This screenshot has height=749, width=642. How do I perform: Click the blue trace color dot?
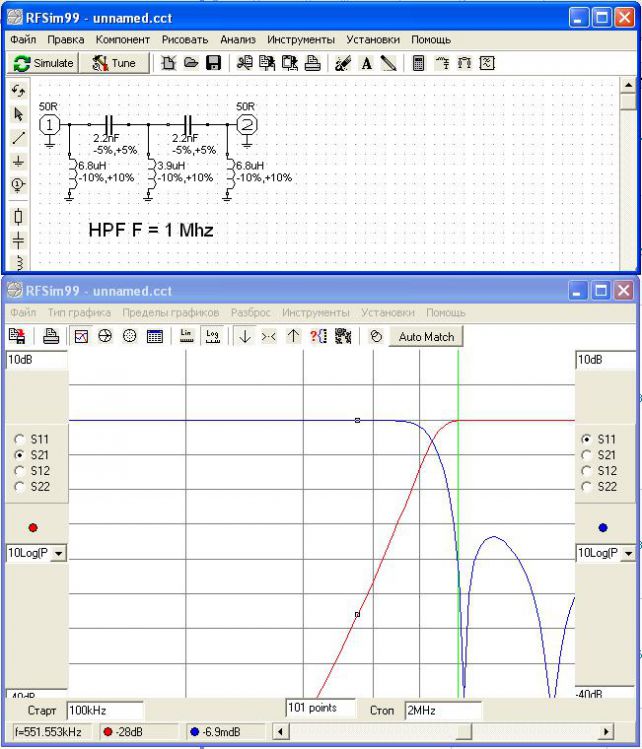tap(603, 528)
